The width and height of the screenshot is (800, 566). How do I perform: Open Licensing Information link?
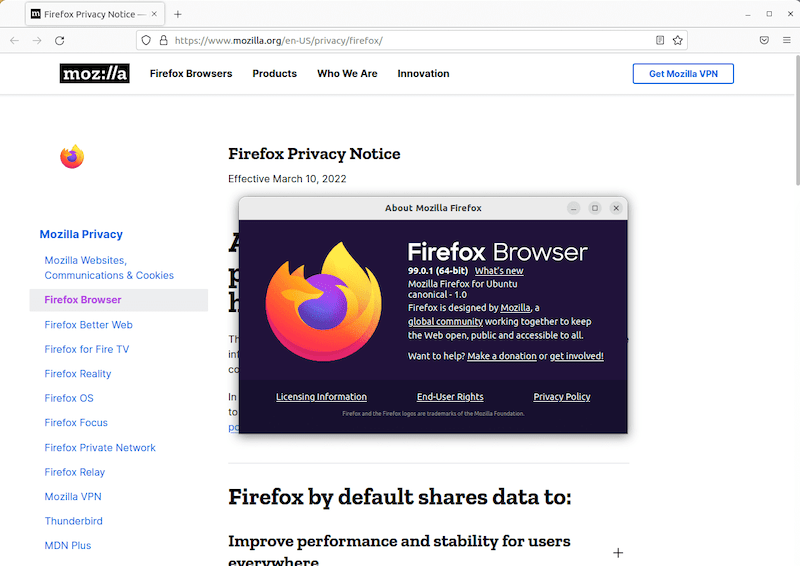321,397
